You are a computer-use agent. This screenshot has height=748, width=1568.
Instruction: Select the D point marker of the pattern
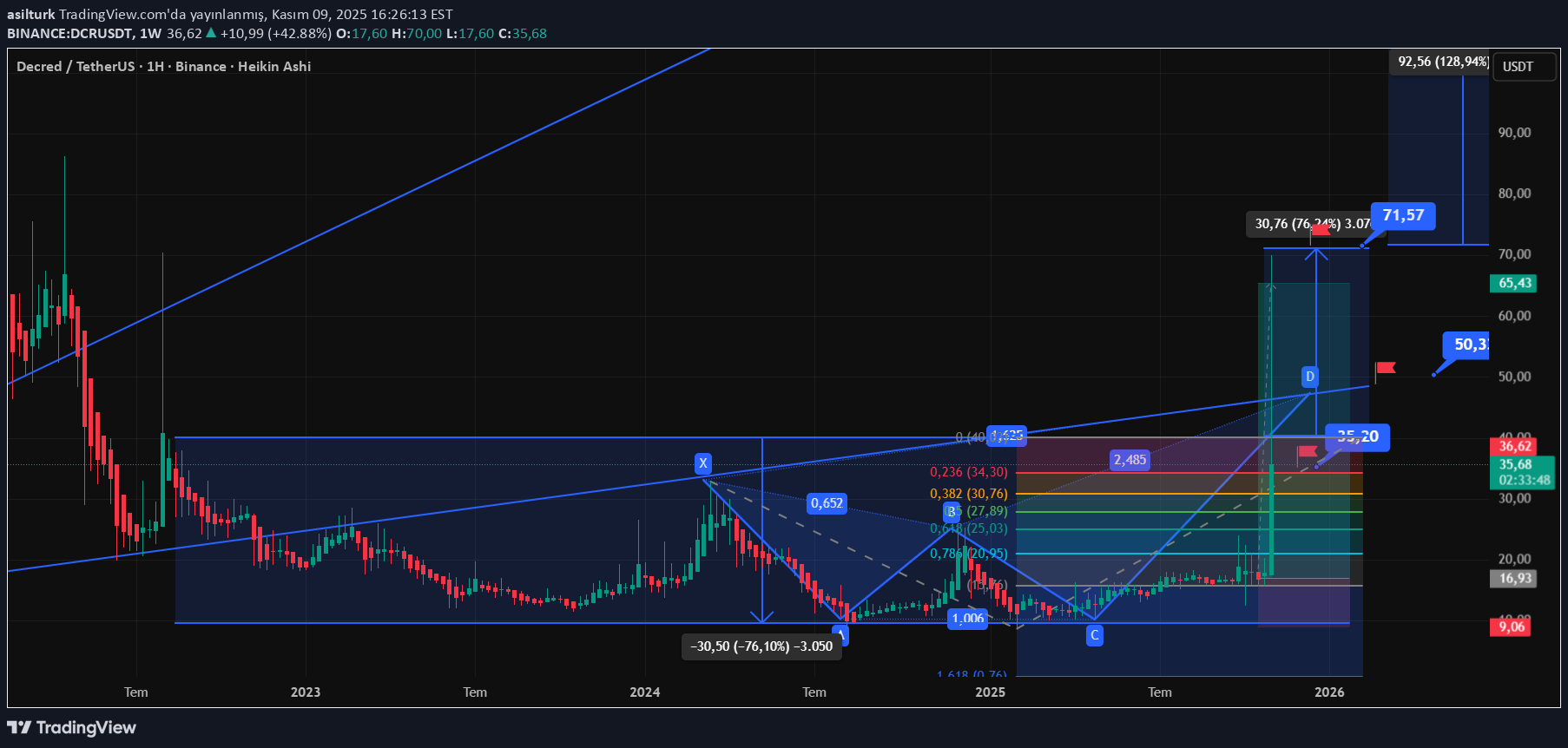1309,377
